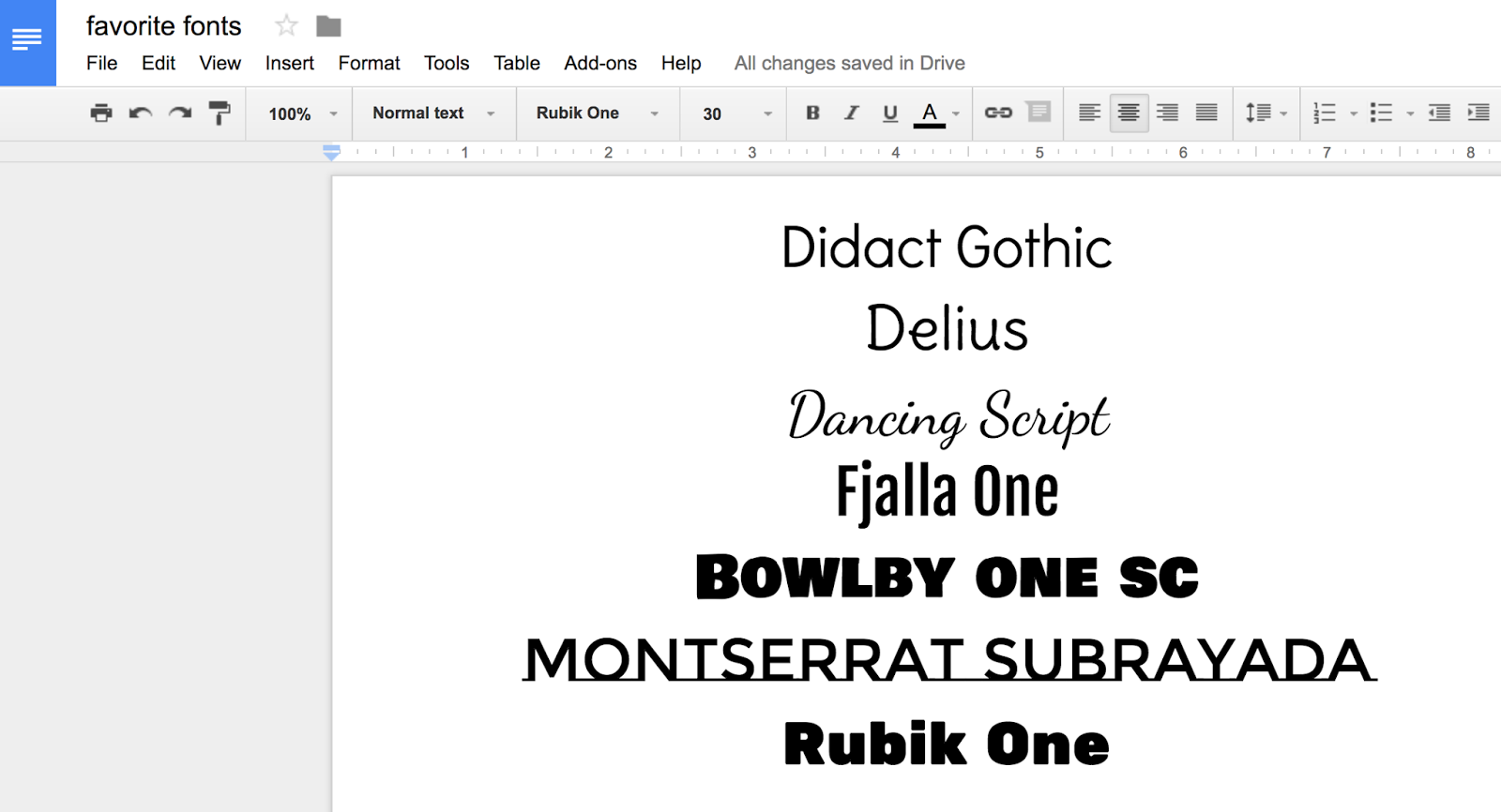Align text to the right
Image resolution: width=1501 pixels, height=812 pixels.
click(x=1168, y=113)
